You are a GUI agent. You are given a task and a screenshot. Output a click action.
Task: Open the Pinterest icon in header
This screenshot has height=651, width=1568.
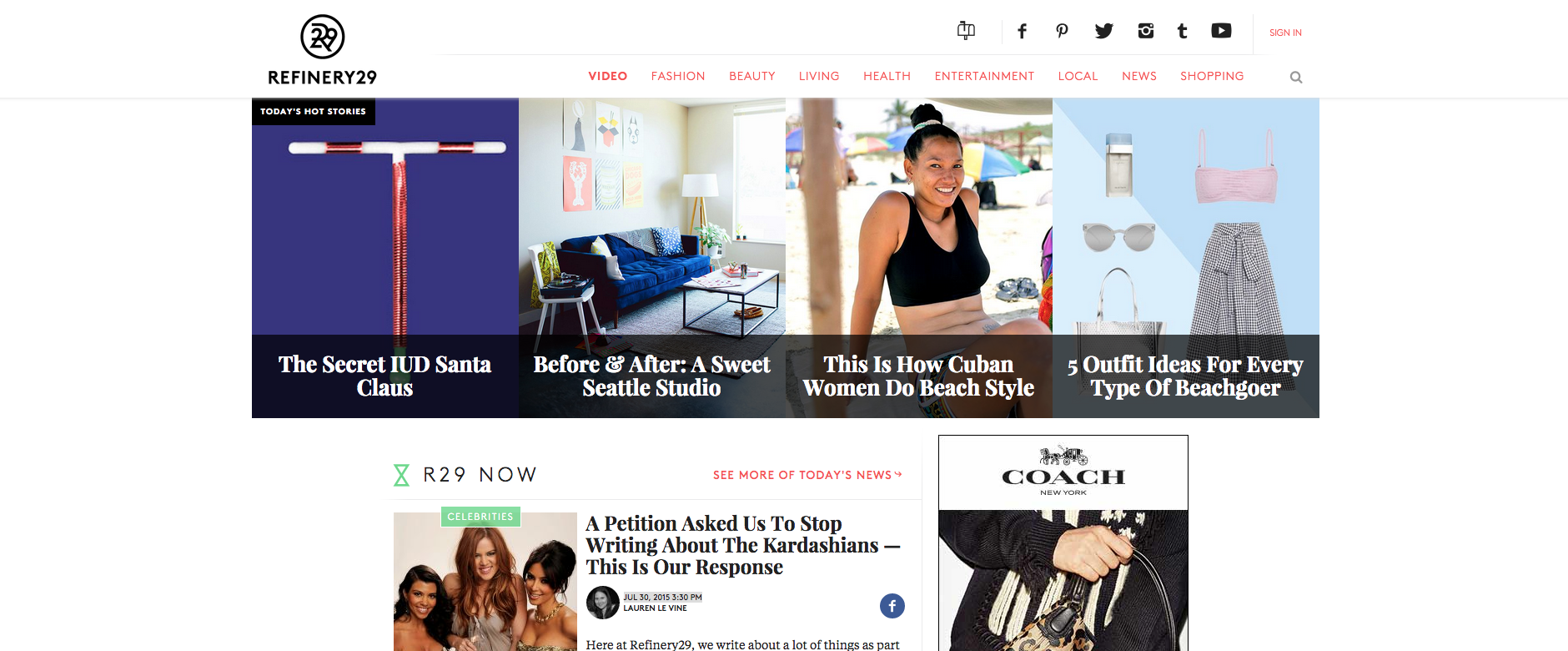1062,32
